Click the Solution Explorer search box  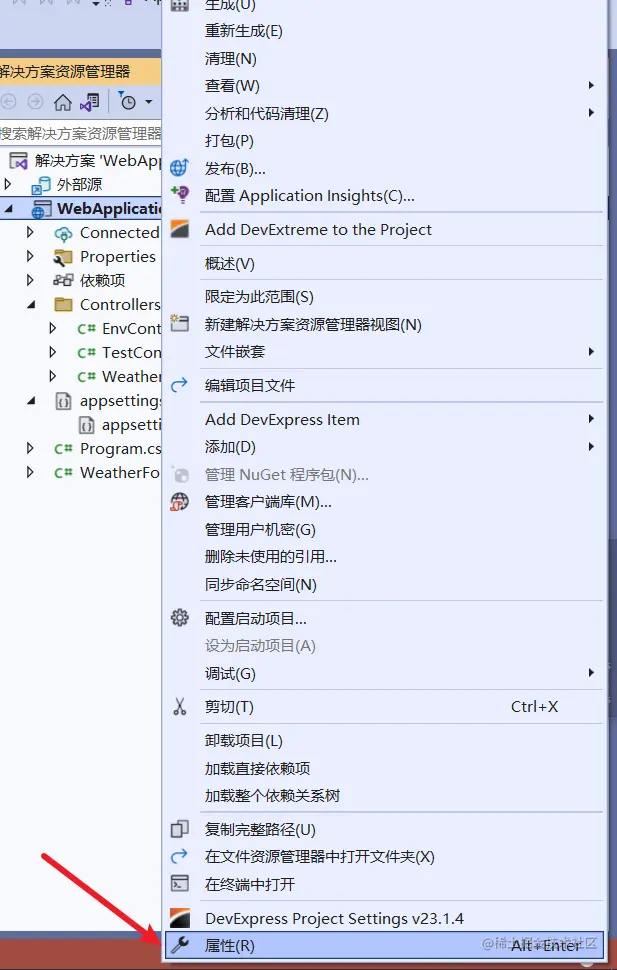click(80, 133)
